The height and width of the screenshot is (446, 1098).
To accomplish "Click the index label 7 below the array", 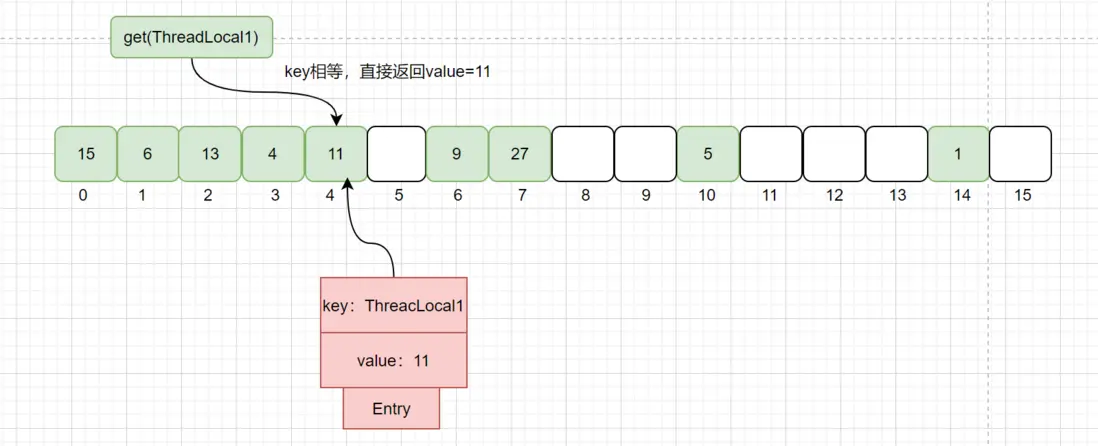I will (520, 196).
